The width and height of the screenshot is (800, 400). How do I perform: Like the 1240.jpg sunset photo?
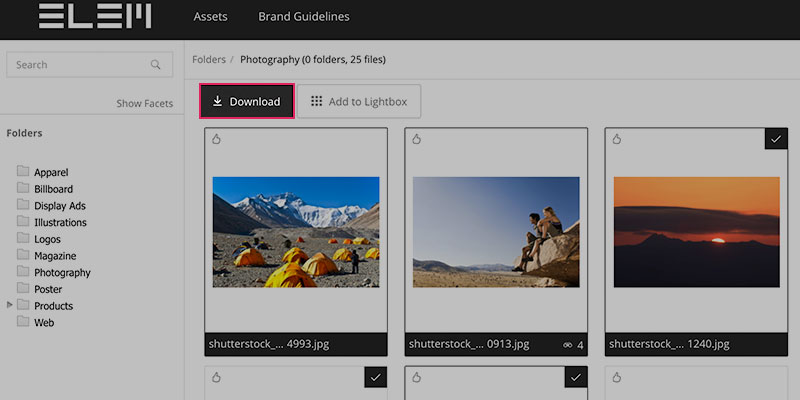click(x=617, y=139)
